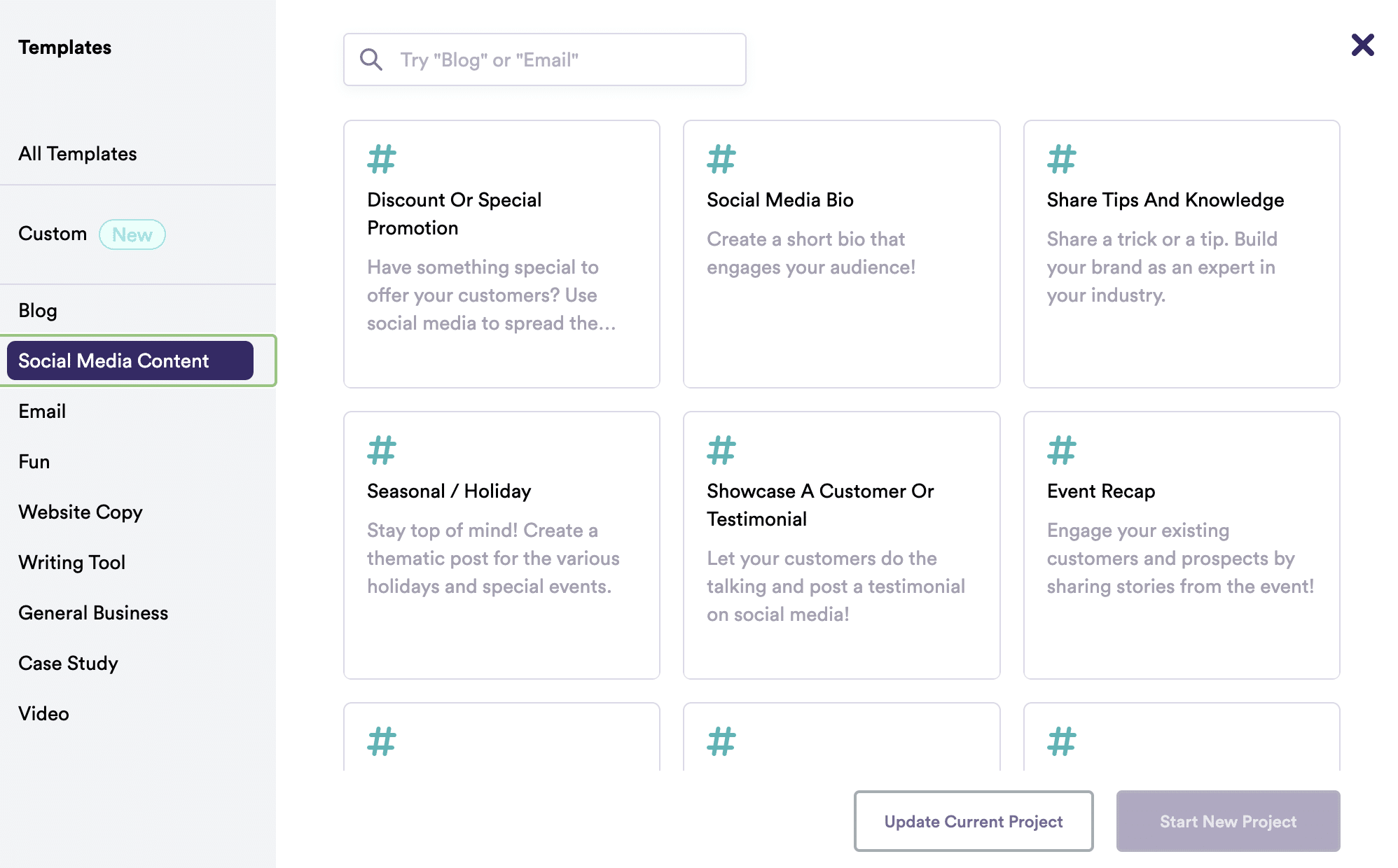Select the General Business category
The height and width of the screenshot is (868, 1398).
[93, 612]
